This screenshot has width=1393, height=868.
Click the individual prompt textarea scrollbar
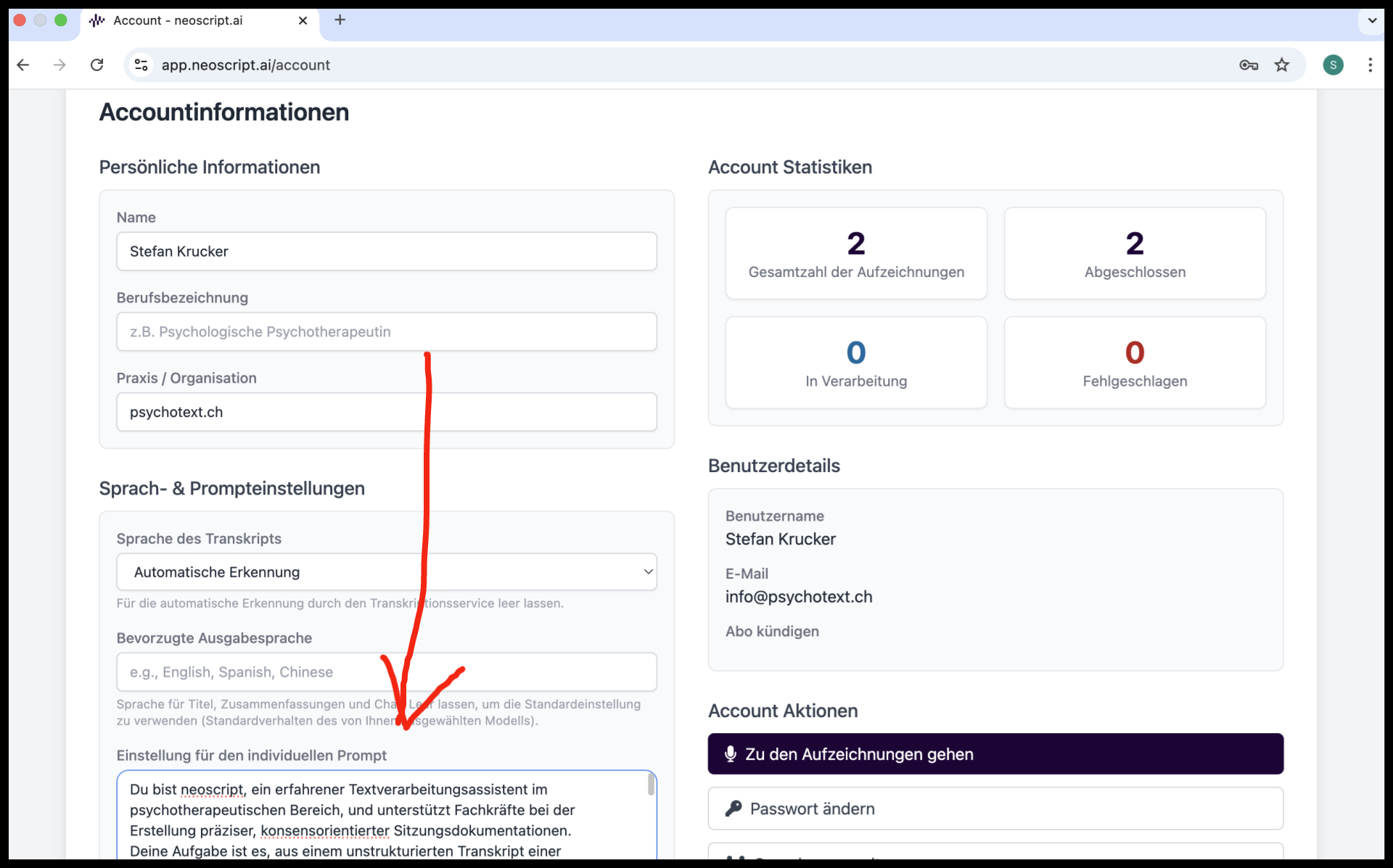tap(651, 786)
